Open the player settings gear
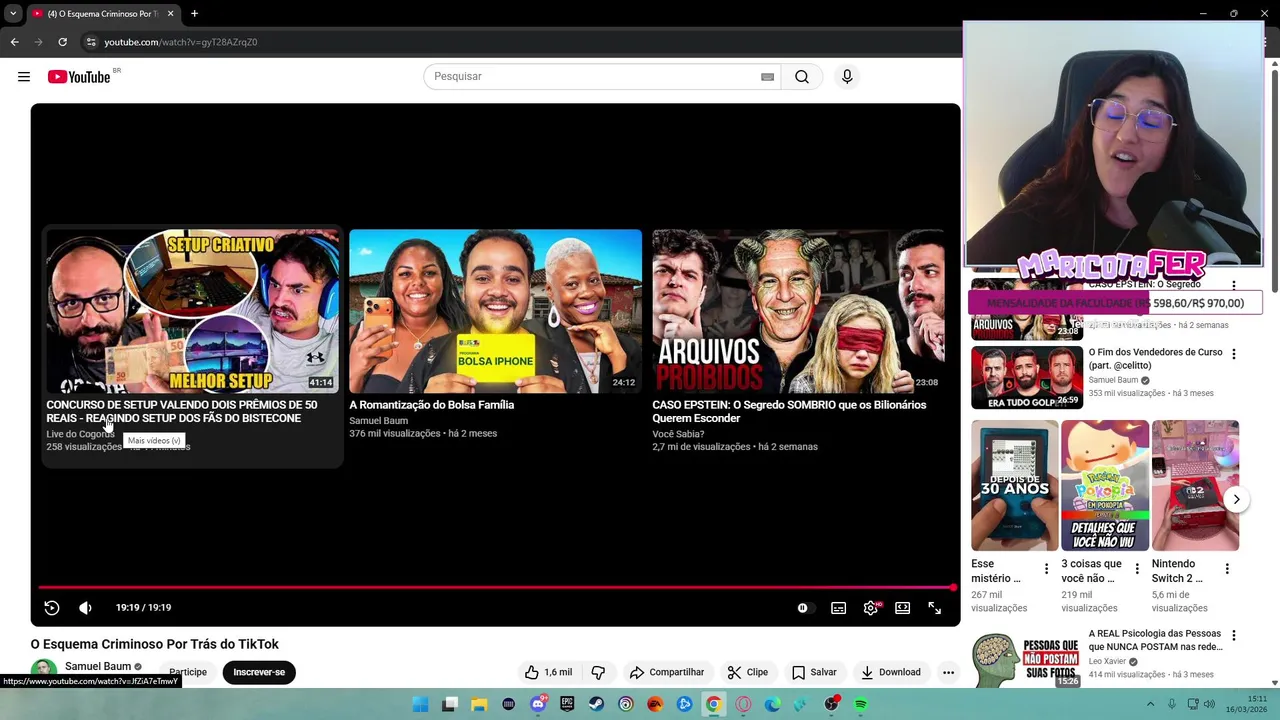 pos(871,607)
